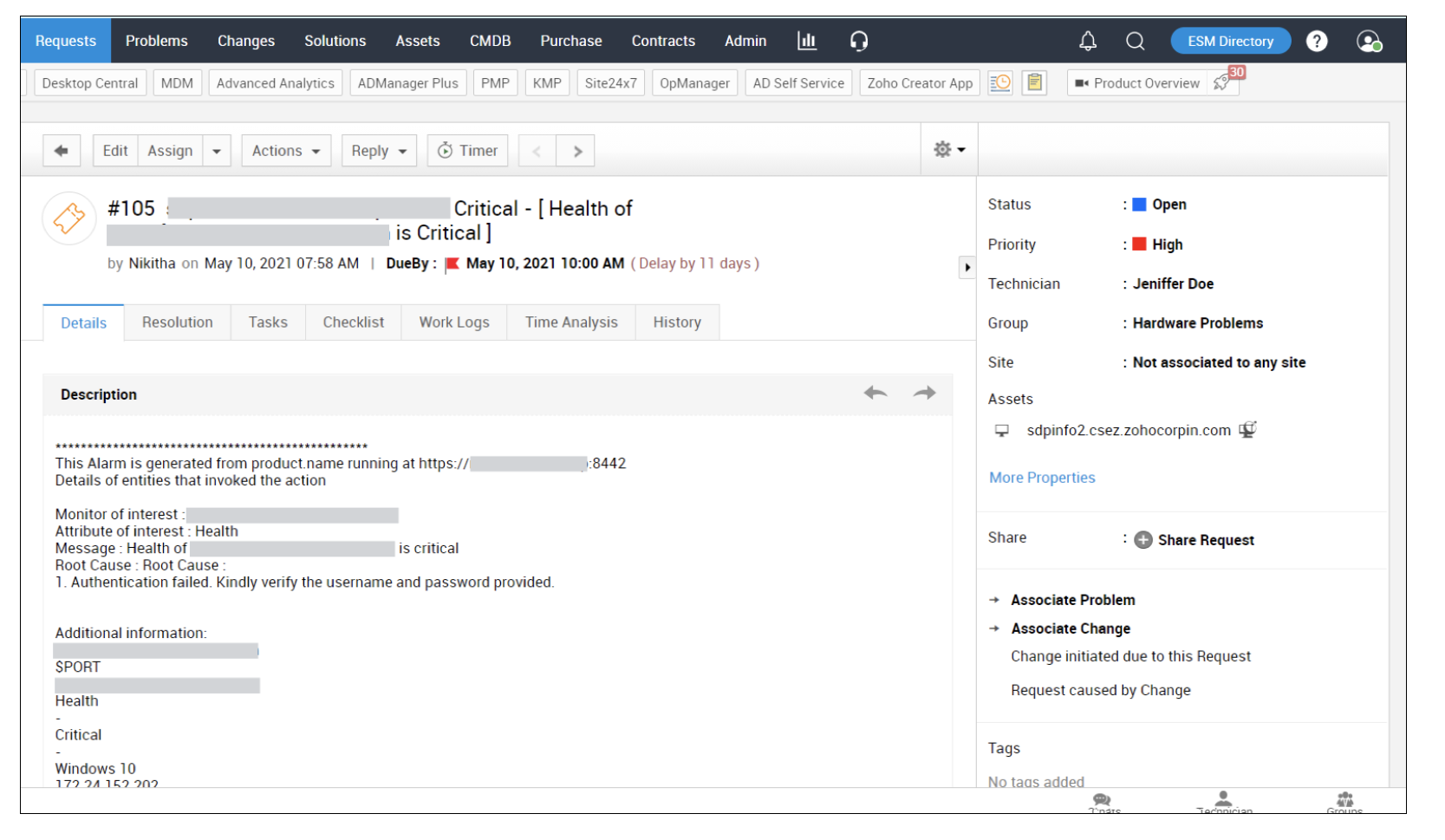Open the user profile avatar
The height and width of the screenshot is (840, 1445).
(x=1368, y=41)
